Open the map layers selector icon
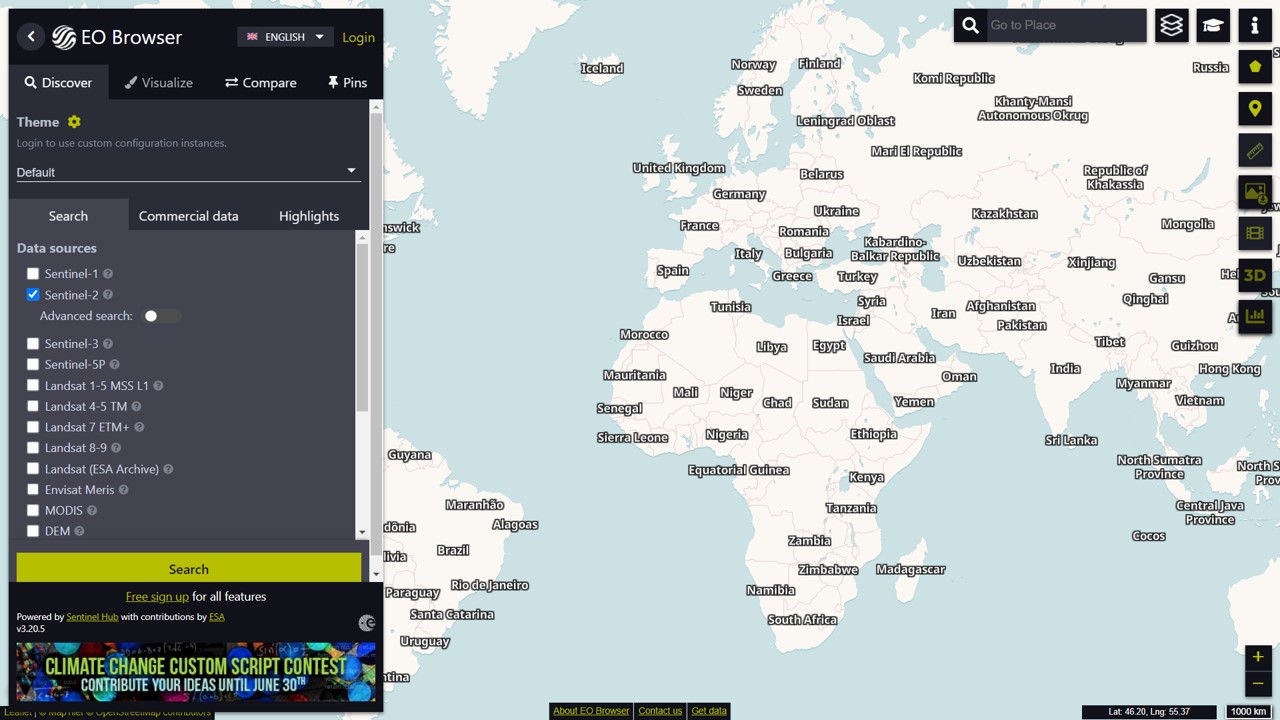The width and height of the screenshot is (1280, 720). [x=1171, y=25]
